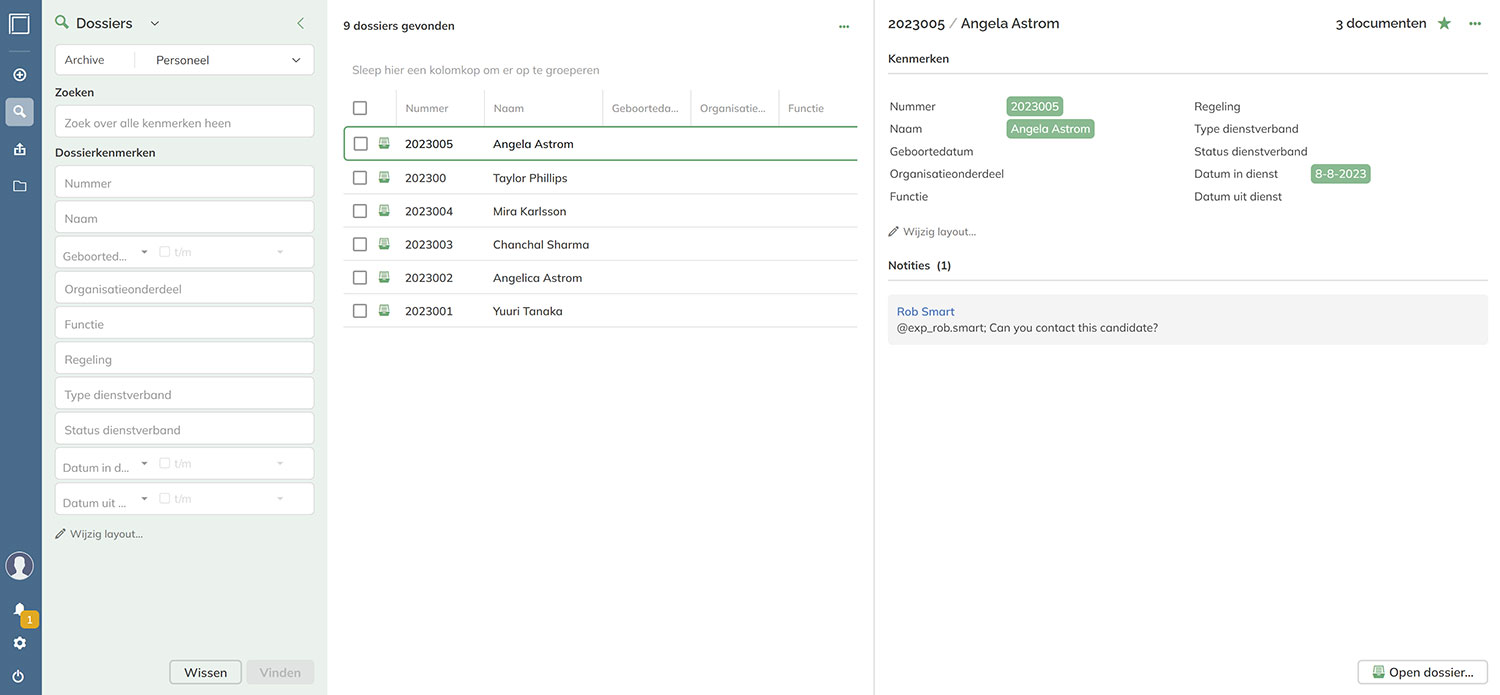
Task: Open the folder icon in sidebar
Action: (19, 186)
